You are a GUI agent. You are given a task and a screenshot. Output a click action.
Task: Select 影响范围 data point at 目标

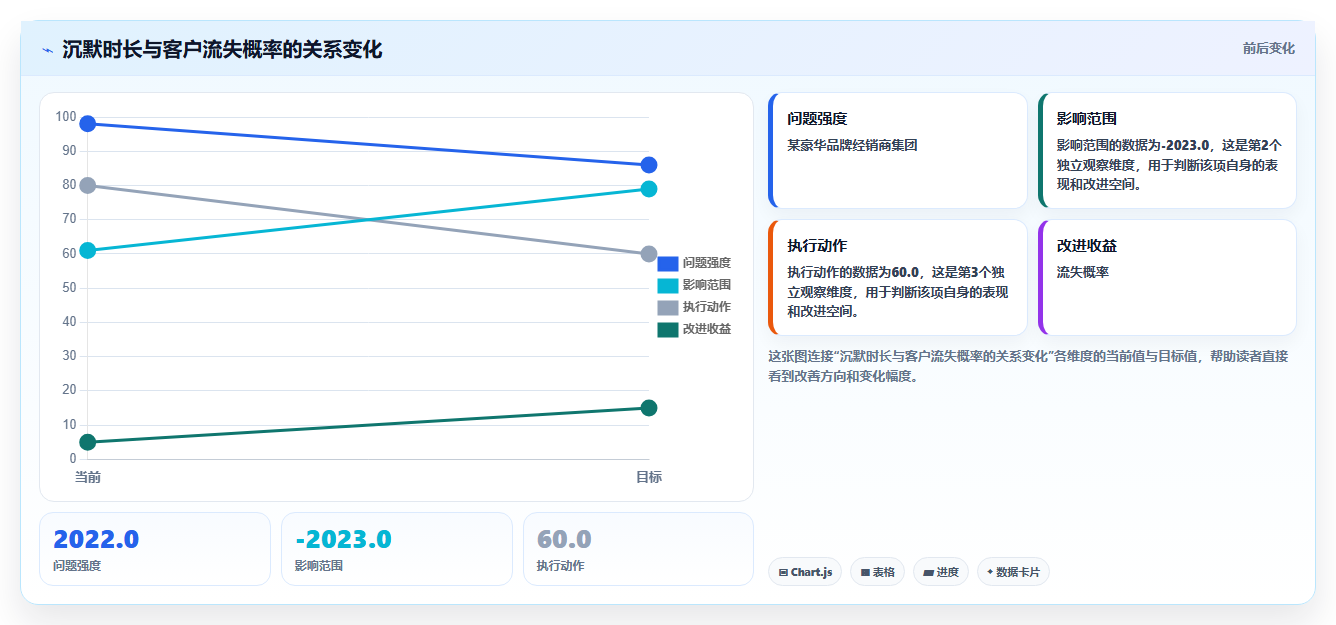(649, 189)
